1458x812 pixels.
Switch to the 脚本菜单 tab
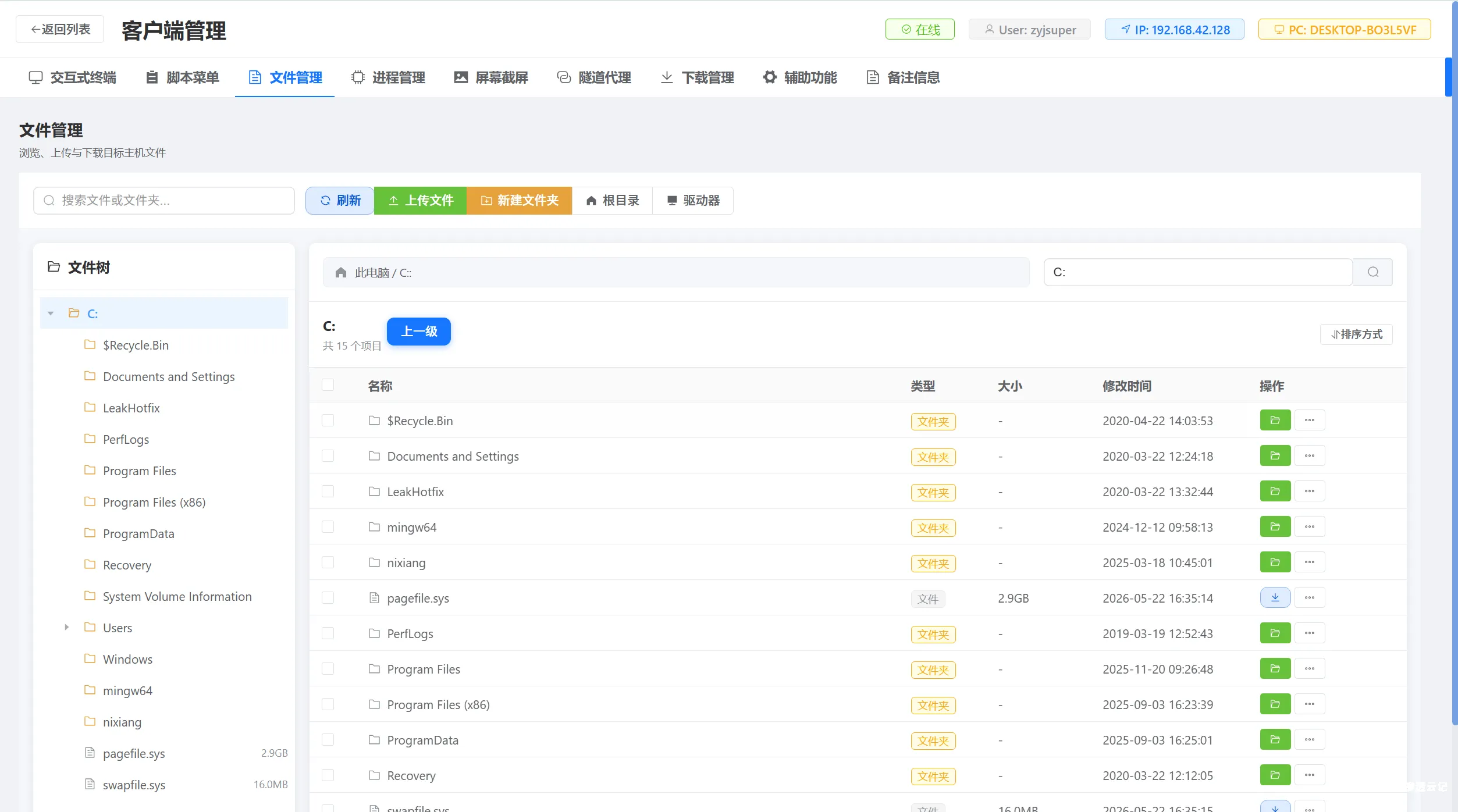182,77
